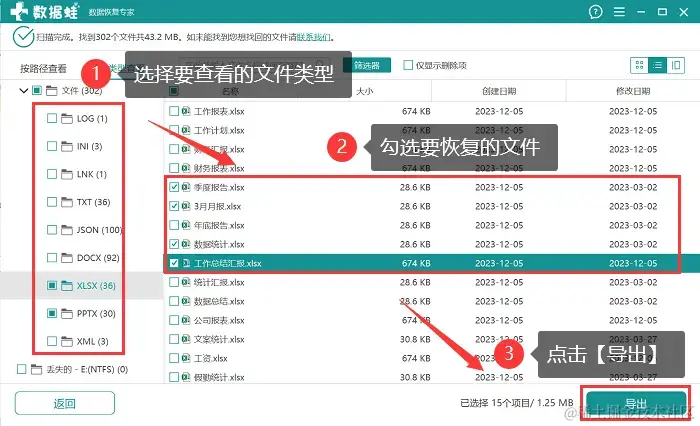
Task: Open the 联系我们 link
Action: [x=314, y=37]
